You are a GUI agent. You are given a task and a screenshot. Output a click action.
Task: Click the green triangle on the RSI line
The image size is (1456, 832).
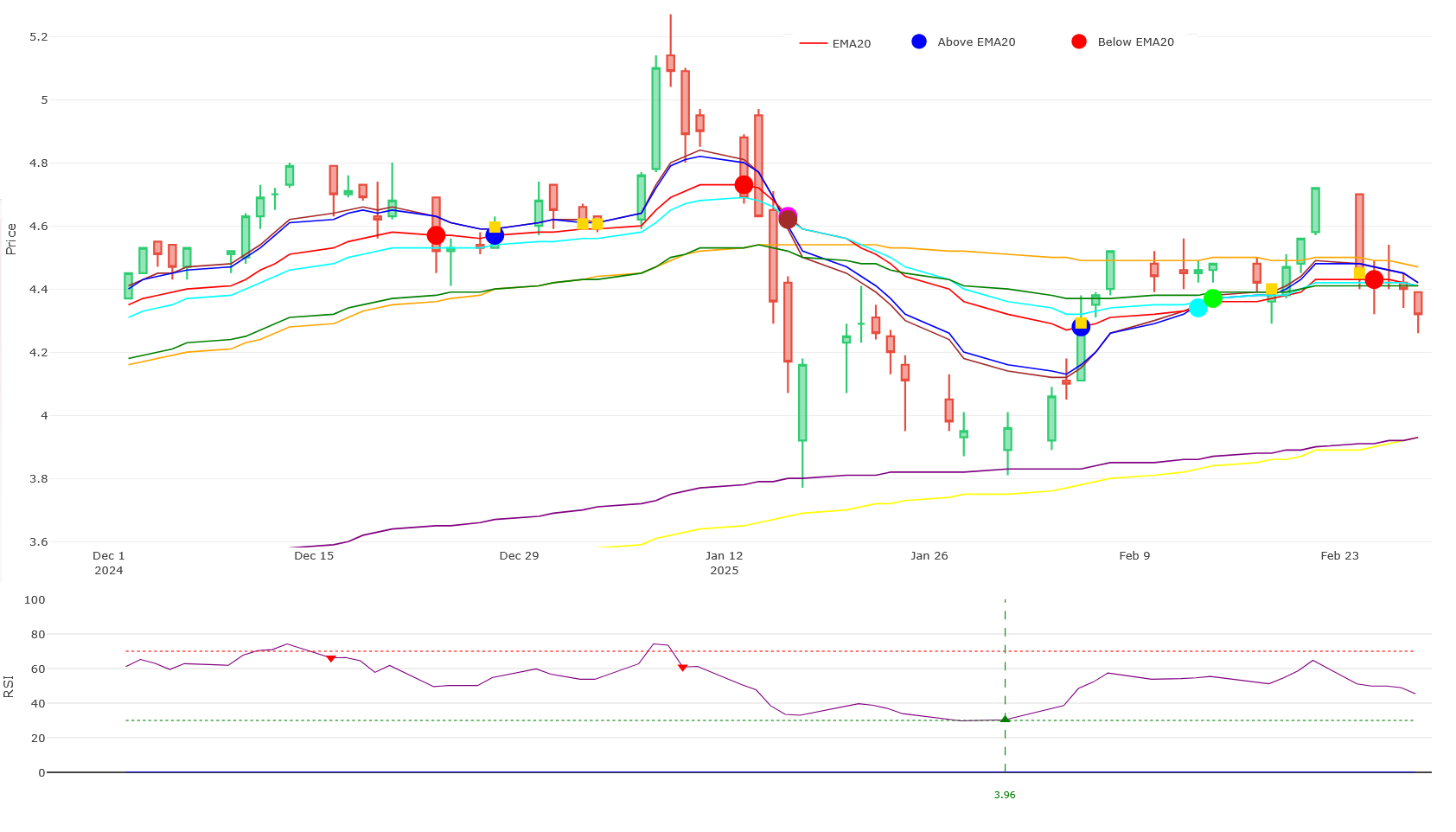[1005, 719]
